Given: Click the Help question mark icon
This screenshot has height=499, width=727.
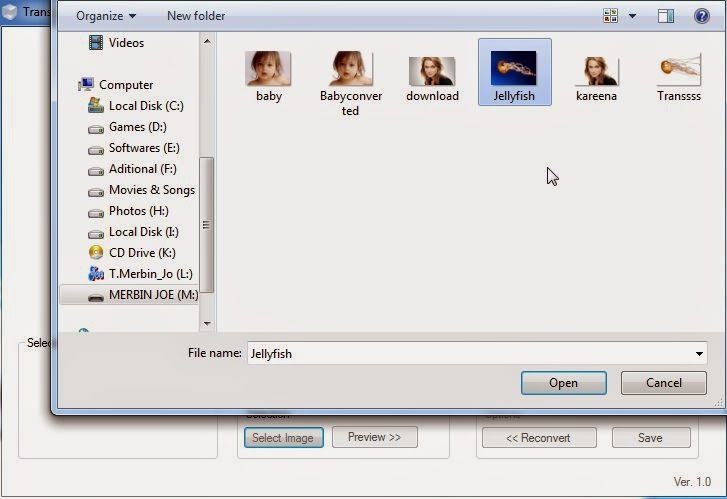Looking at the screenshot, I should coord(701,15).
